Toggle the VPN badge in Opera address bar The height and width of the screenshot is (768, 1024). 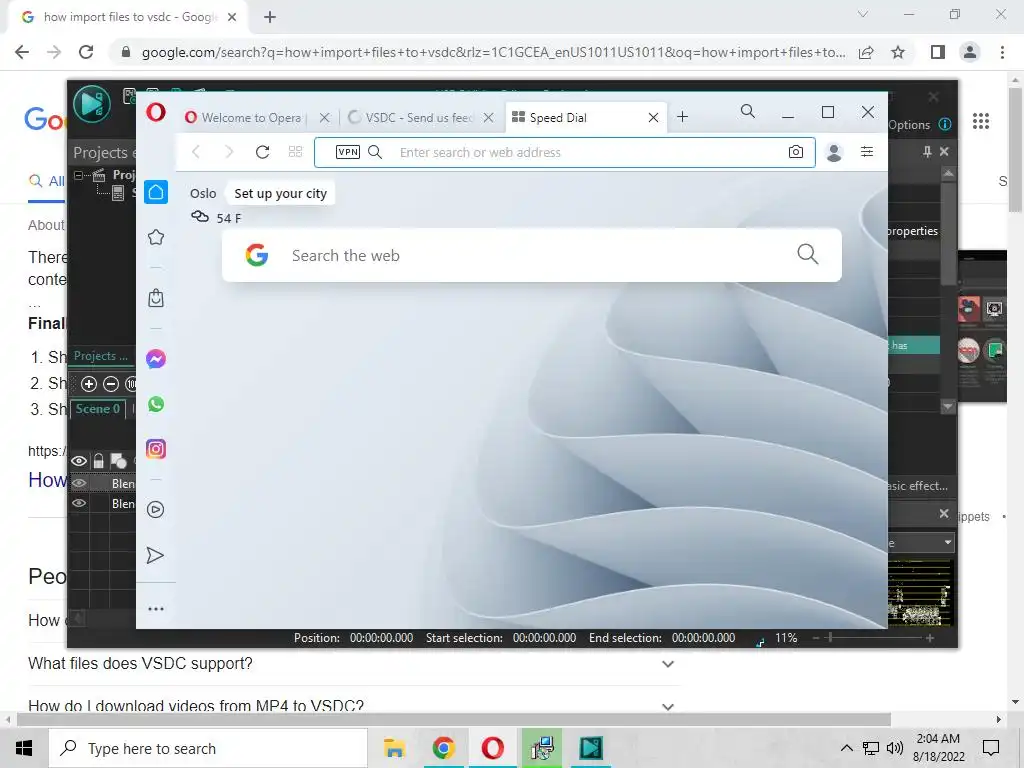click(x=347, y=152)
